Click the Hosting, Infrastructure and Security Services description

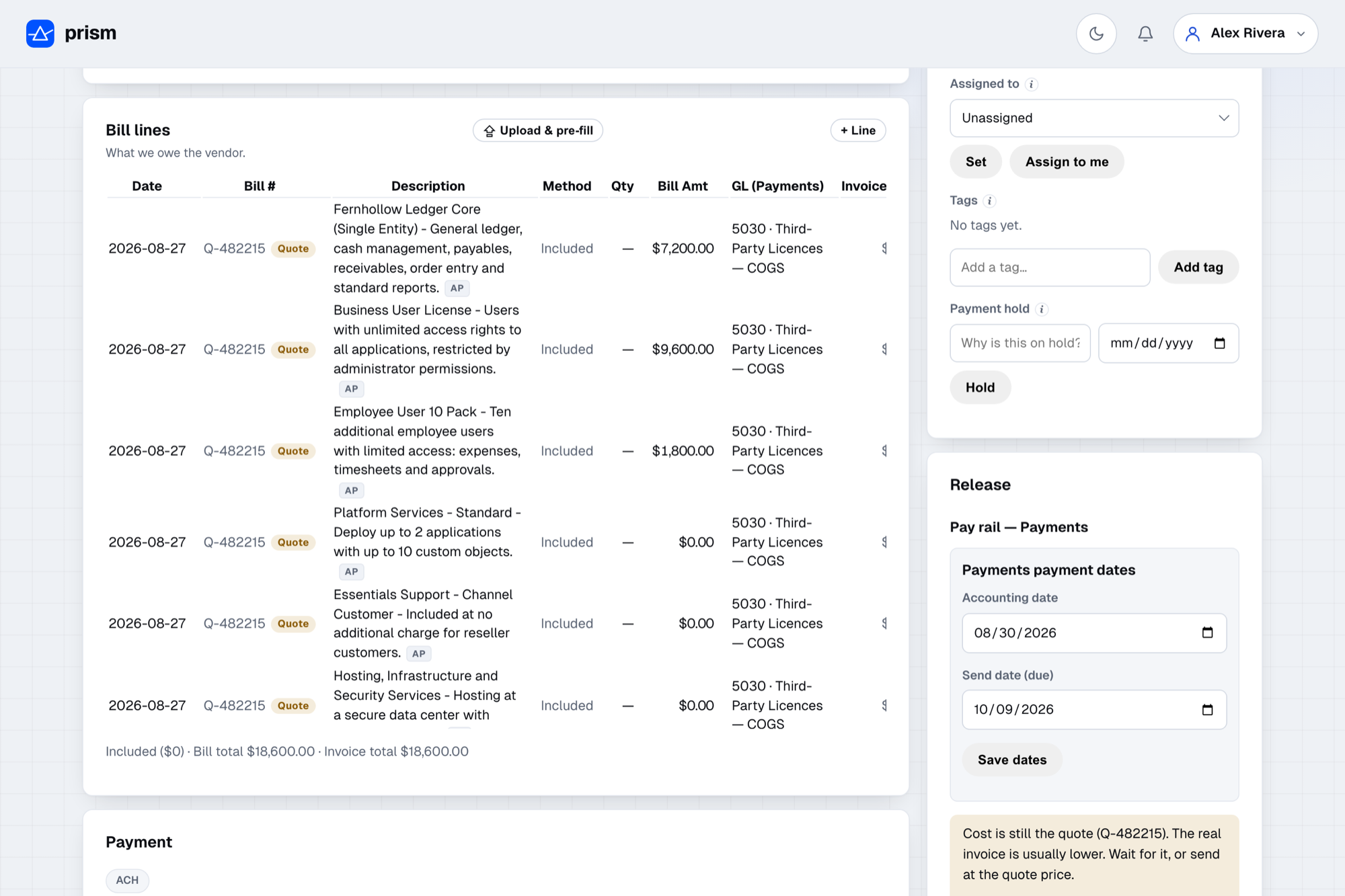point(425,696)
